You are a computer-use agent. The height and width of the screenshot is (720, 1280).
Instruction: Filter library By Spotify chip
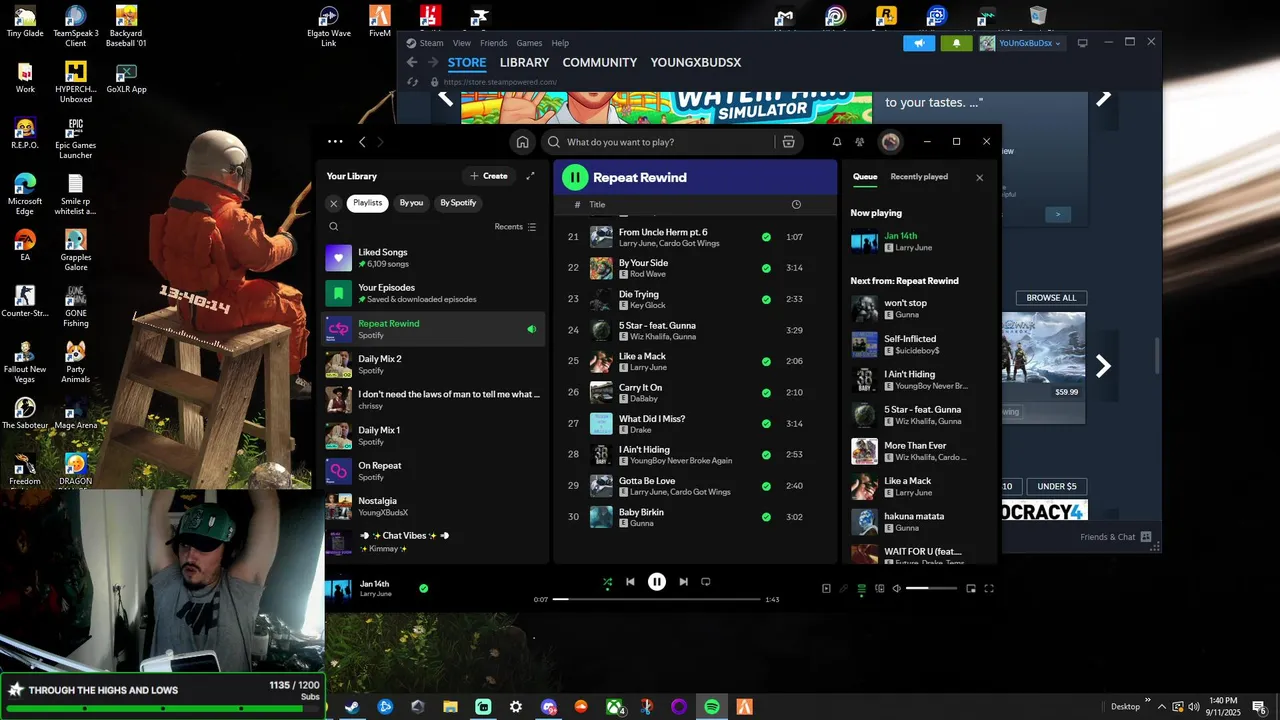458,203
